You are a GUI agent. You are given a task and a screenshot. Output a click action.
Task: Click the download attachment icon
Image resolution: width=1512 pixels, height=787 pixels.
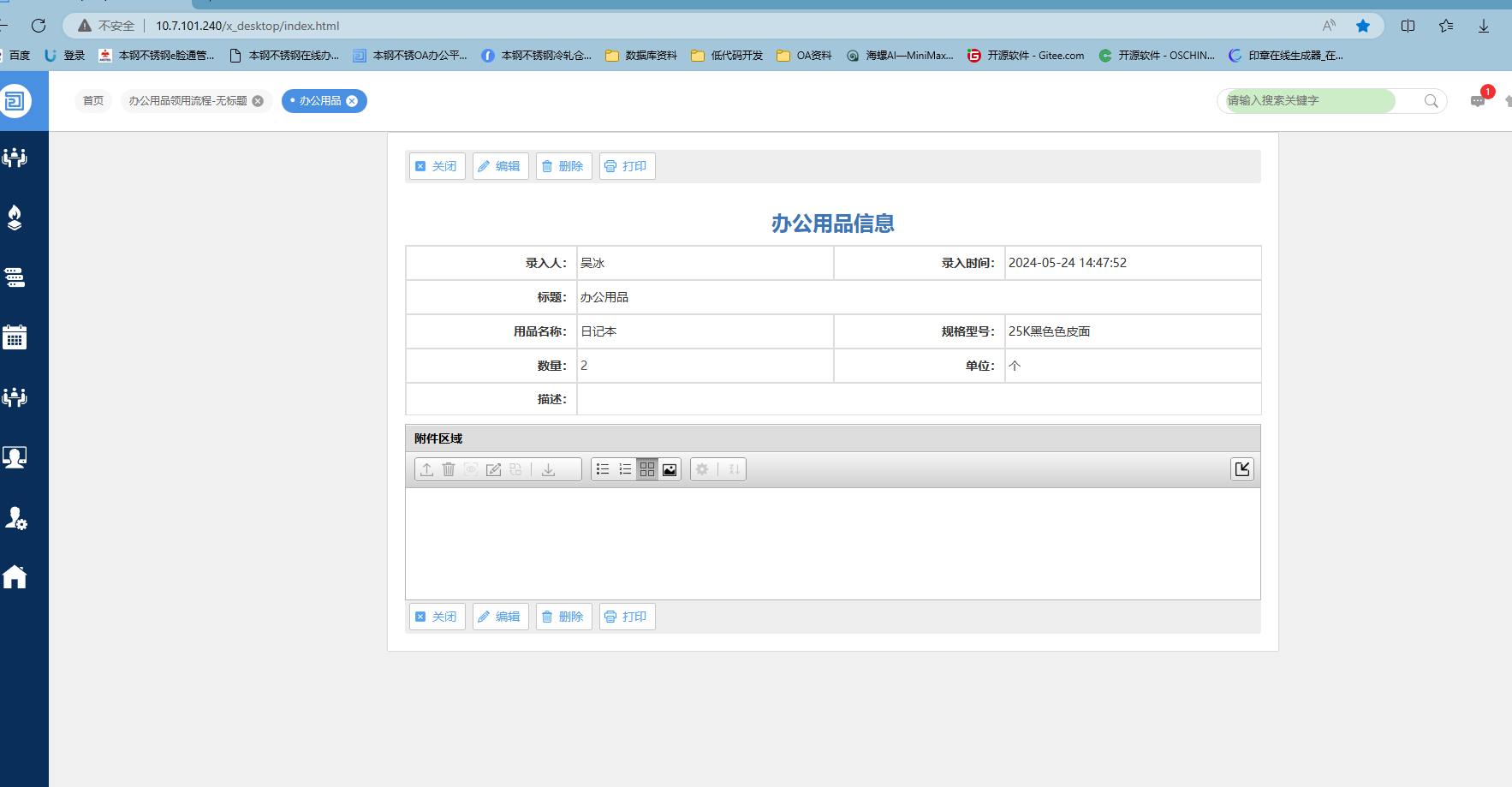[x=549, y=469]
